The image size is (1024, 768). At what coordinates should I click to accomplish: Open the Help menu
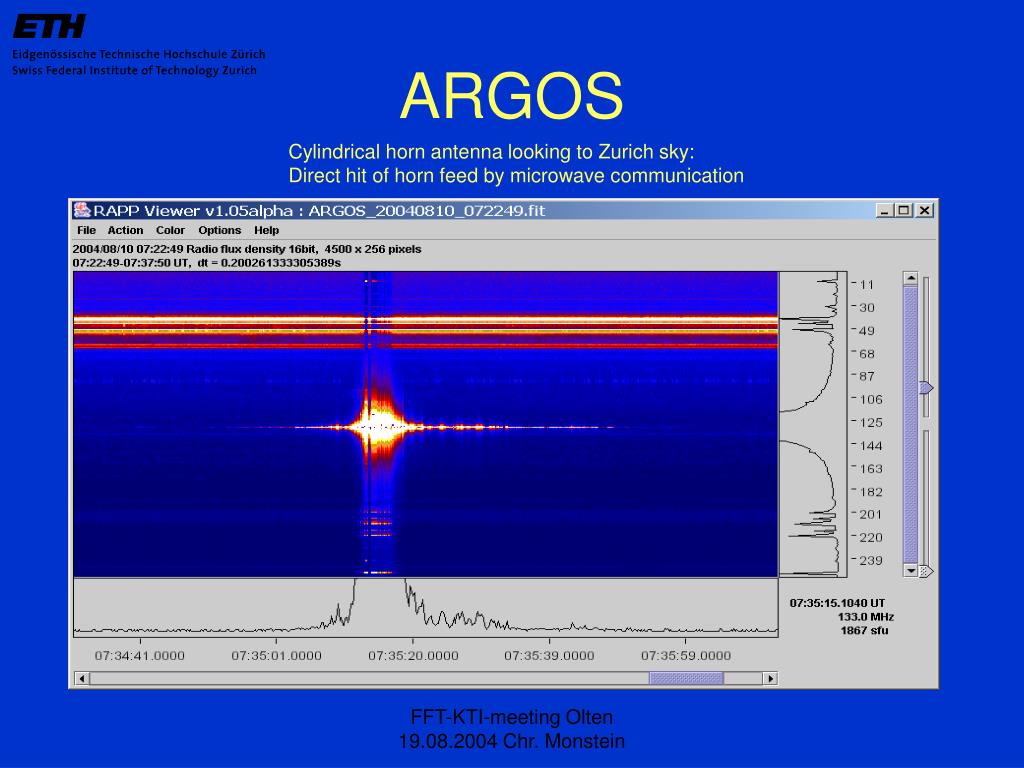(x=266, y=230)
